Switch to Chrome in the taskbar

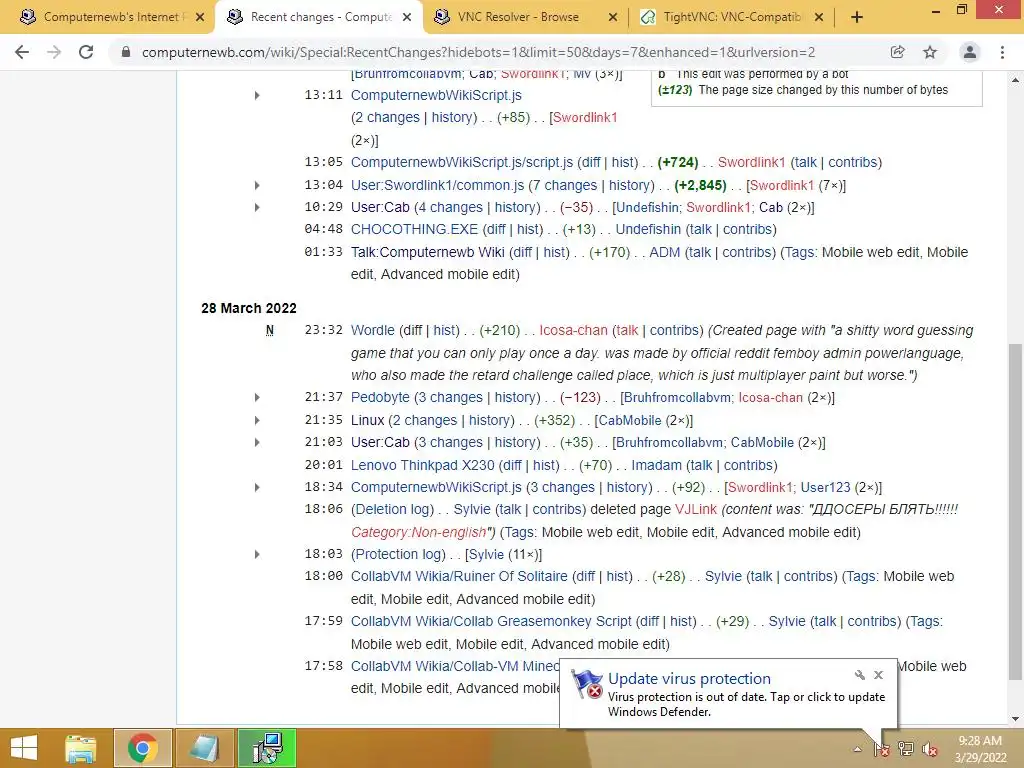pyautogui.click(x=142, y=748)
